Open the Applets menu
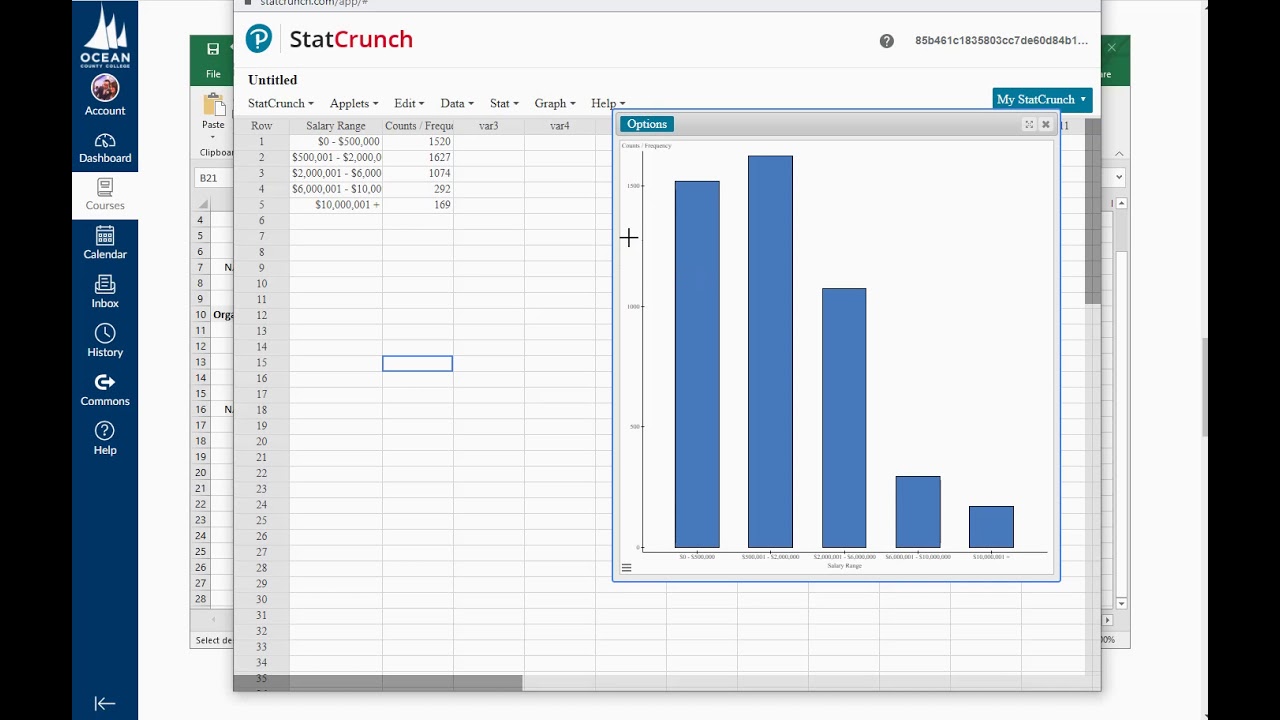Viewport: 1280px width, 720px height. coord(353,103)
